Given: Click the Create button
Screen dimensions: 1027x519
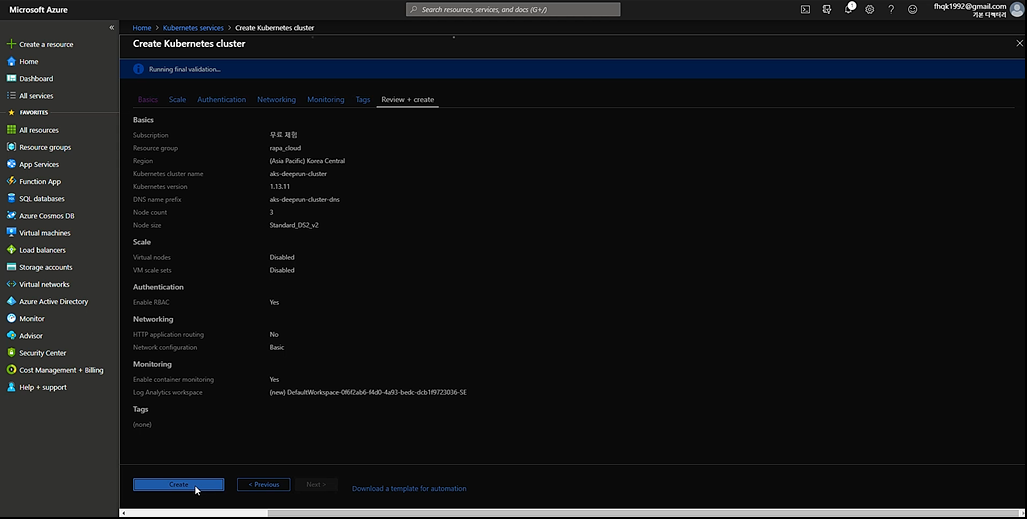Looking at the screenshot, I should (178, 484).
